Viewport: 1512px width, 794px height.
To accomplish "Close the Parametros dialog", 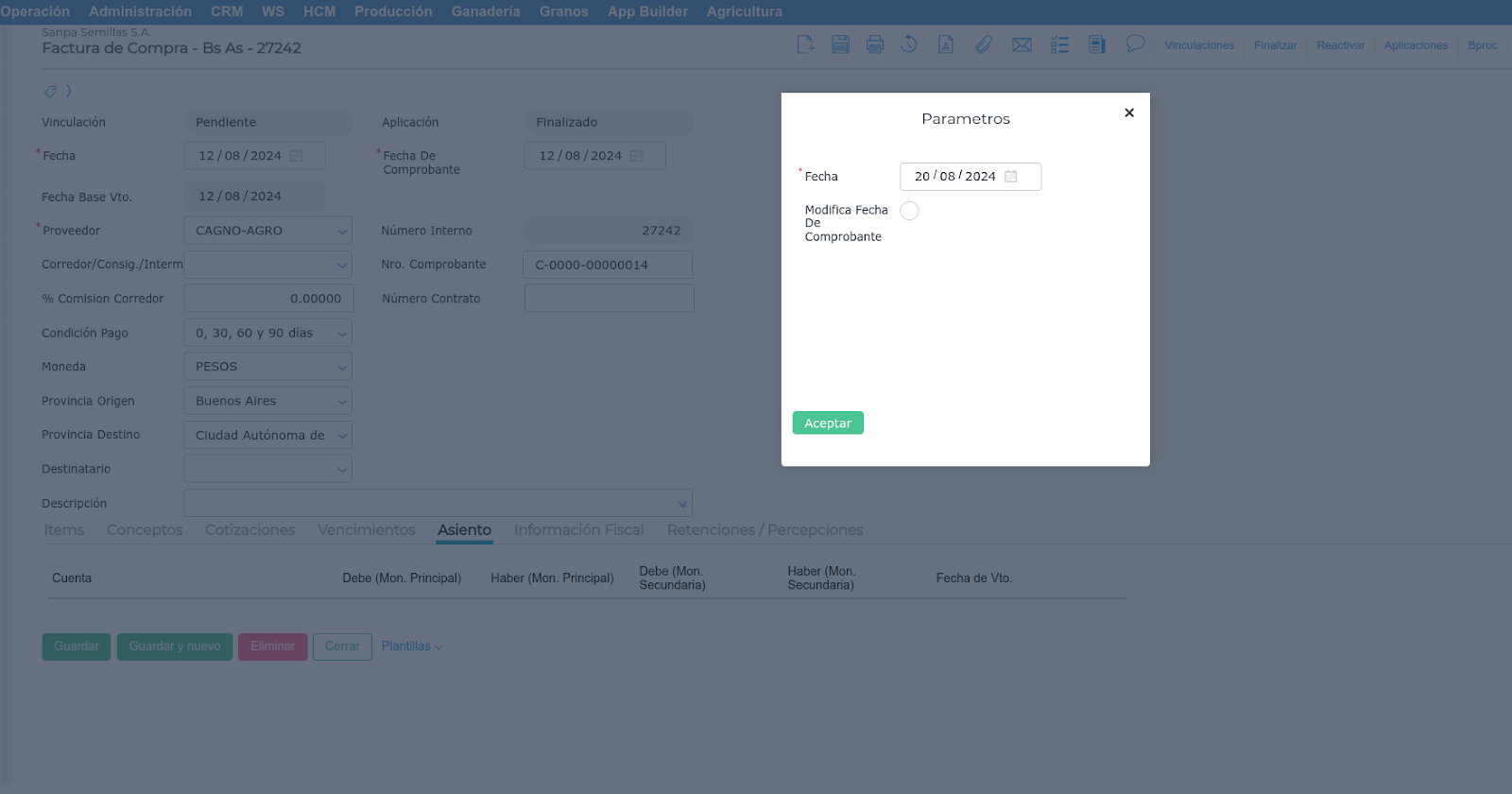I will click(1128, 112).
